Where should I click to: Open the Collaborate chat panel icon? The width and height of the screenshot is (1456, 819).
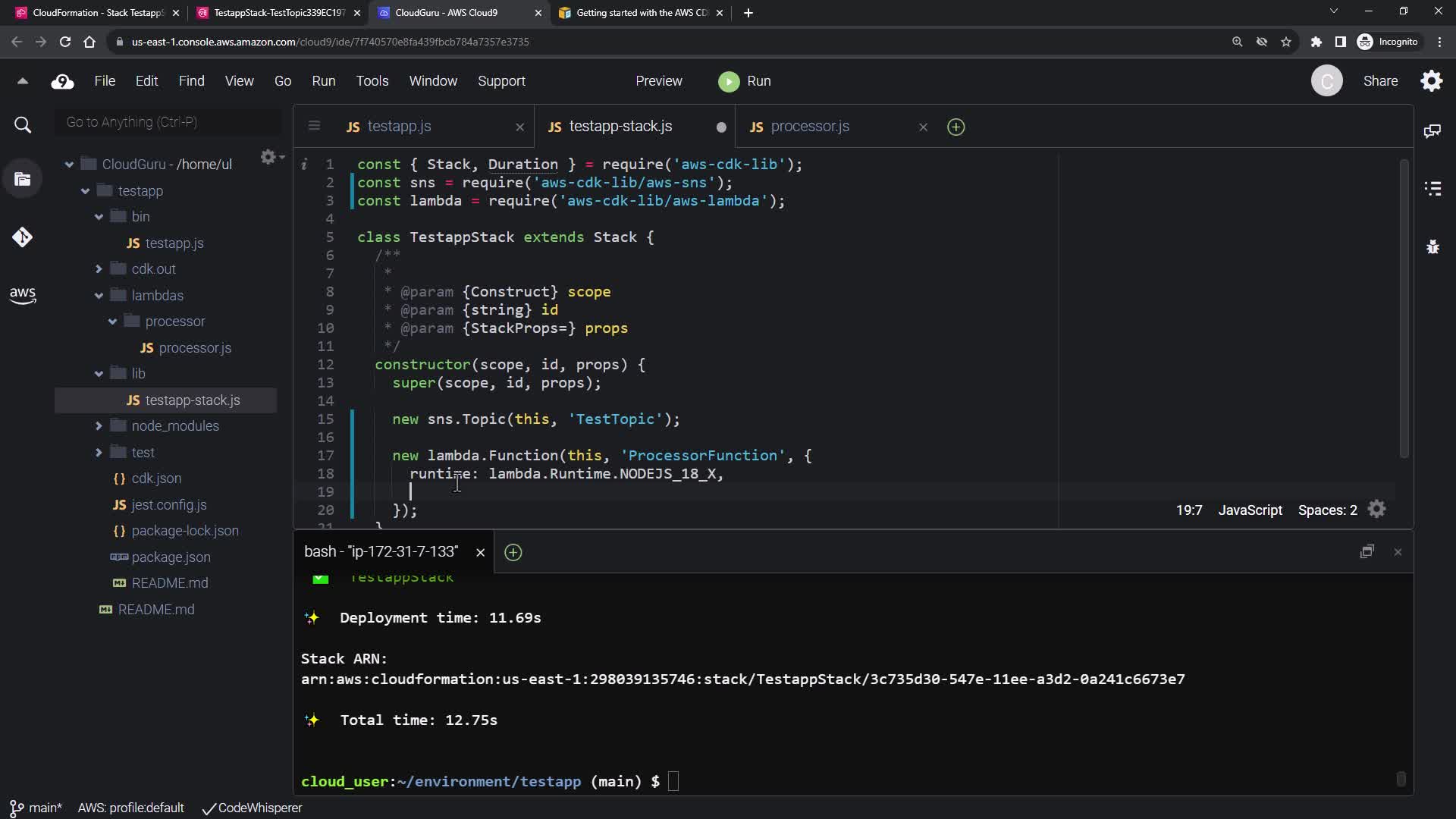pos(1432,131)
